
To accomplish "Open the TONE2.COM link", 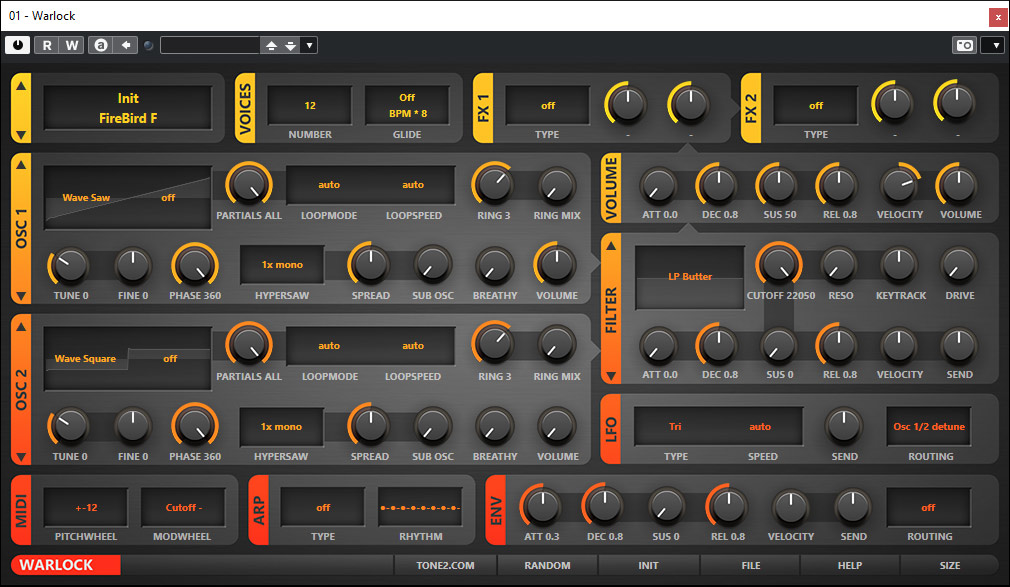I will pos(446,565).
